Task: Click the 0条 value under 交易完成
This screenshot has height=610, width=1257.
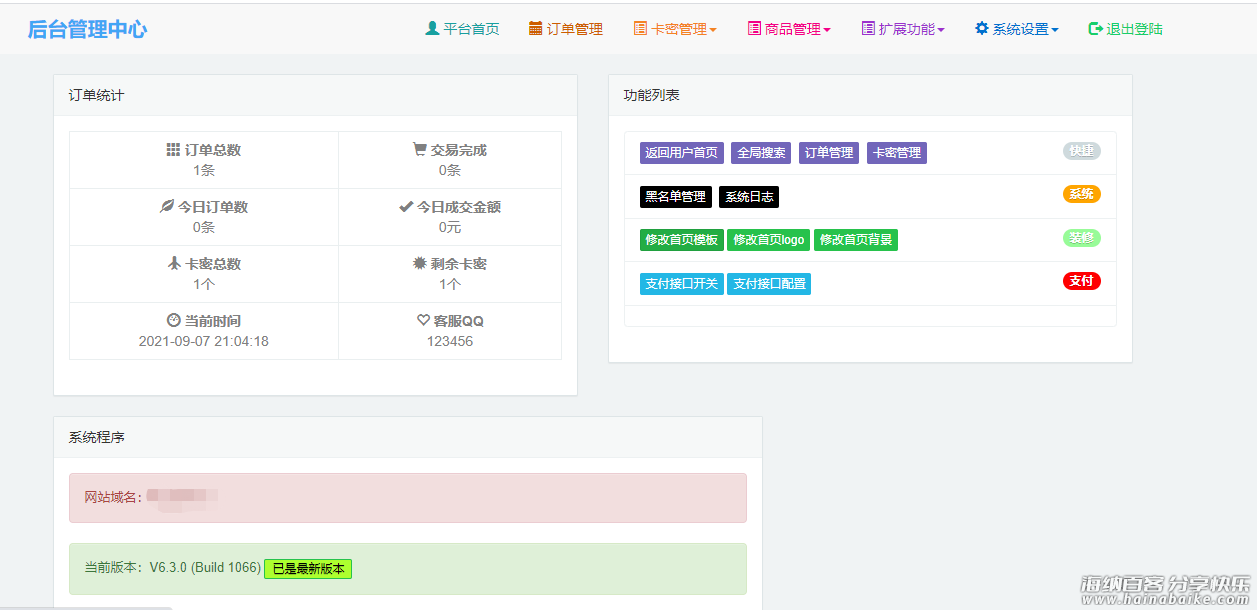Action: [x=450, y=170]
